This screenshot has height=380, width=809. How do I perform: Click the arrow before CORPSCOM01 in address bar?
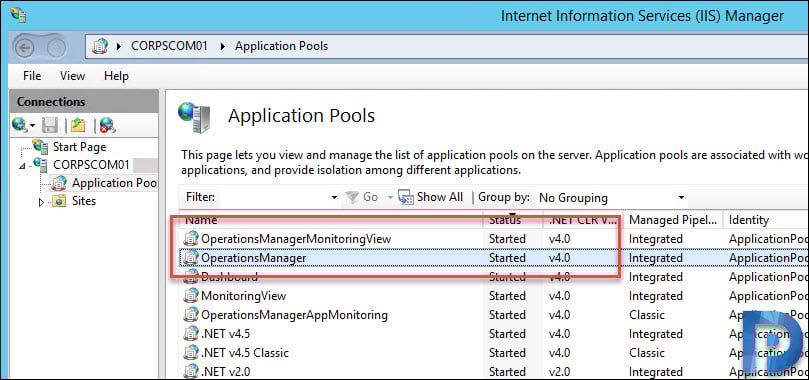pyautogui.click(x=120, y=46)
